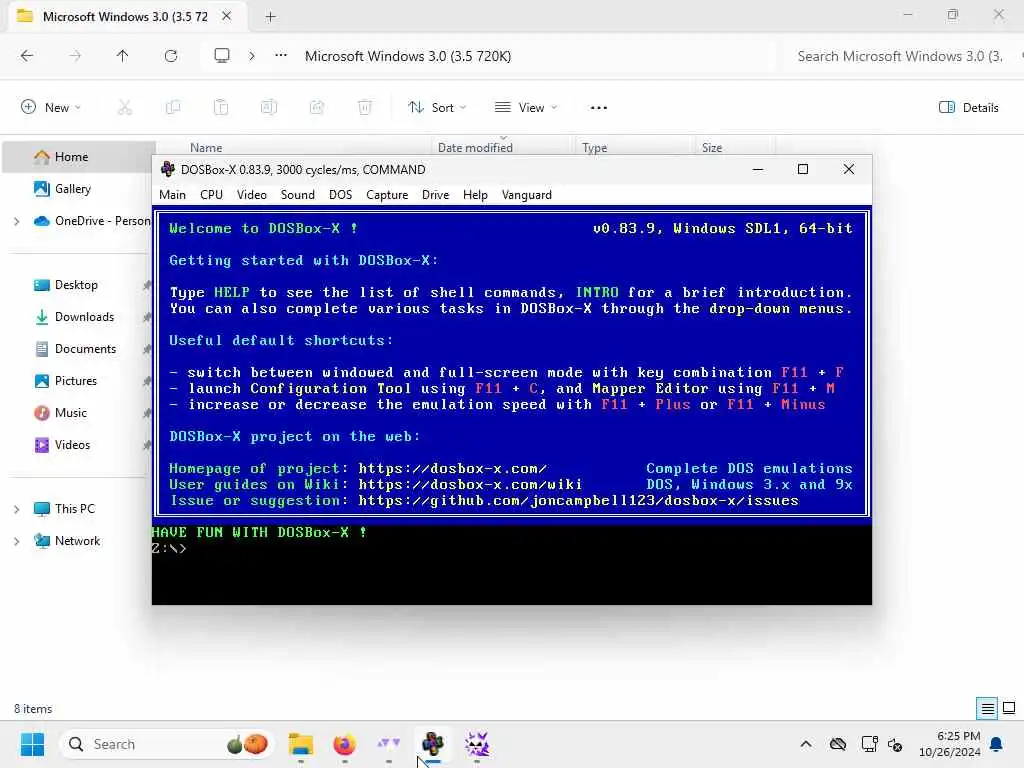Screen dimensions: 1024x768
Task: Open the taskbar clock 6:25 PM
Action: coord(950,744)
